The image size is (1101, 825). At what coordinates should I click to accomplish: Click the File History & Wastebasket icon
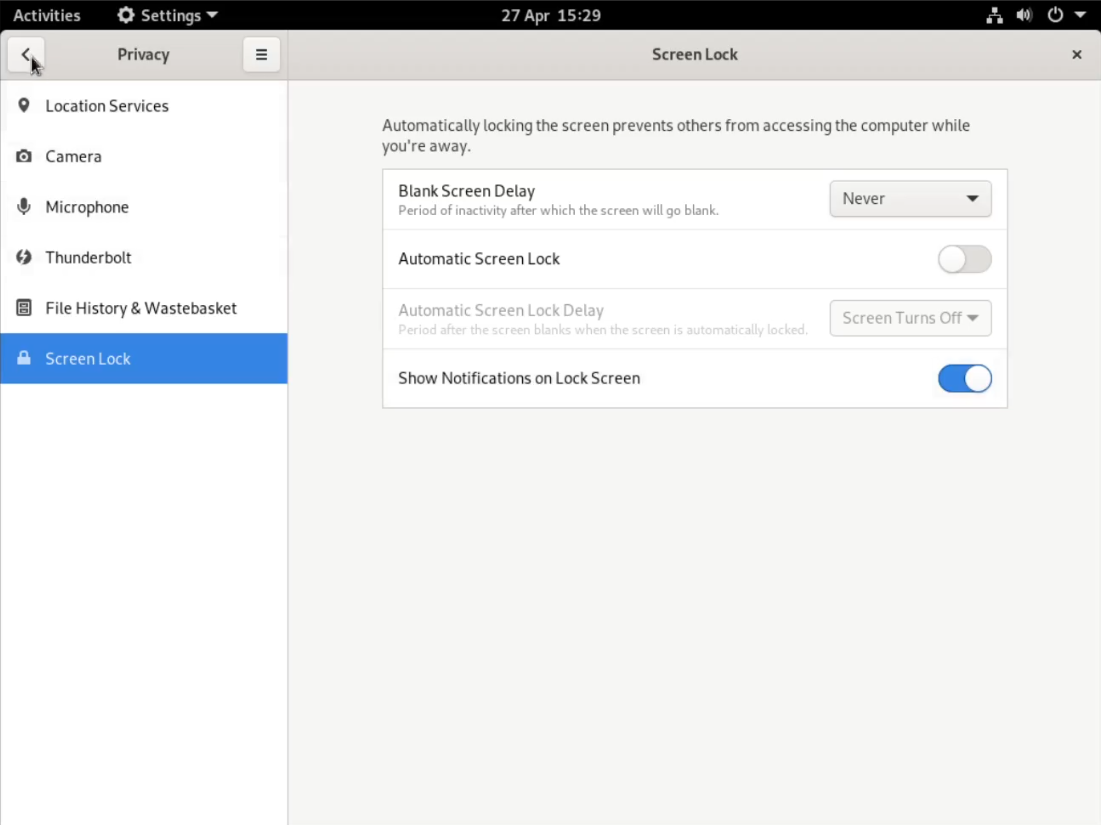point(24,308)
